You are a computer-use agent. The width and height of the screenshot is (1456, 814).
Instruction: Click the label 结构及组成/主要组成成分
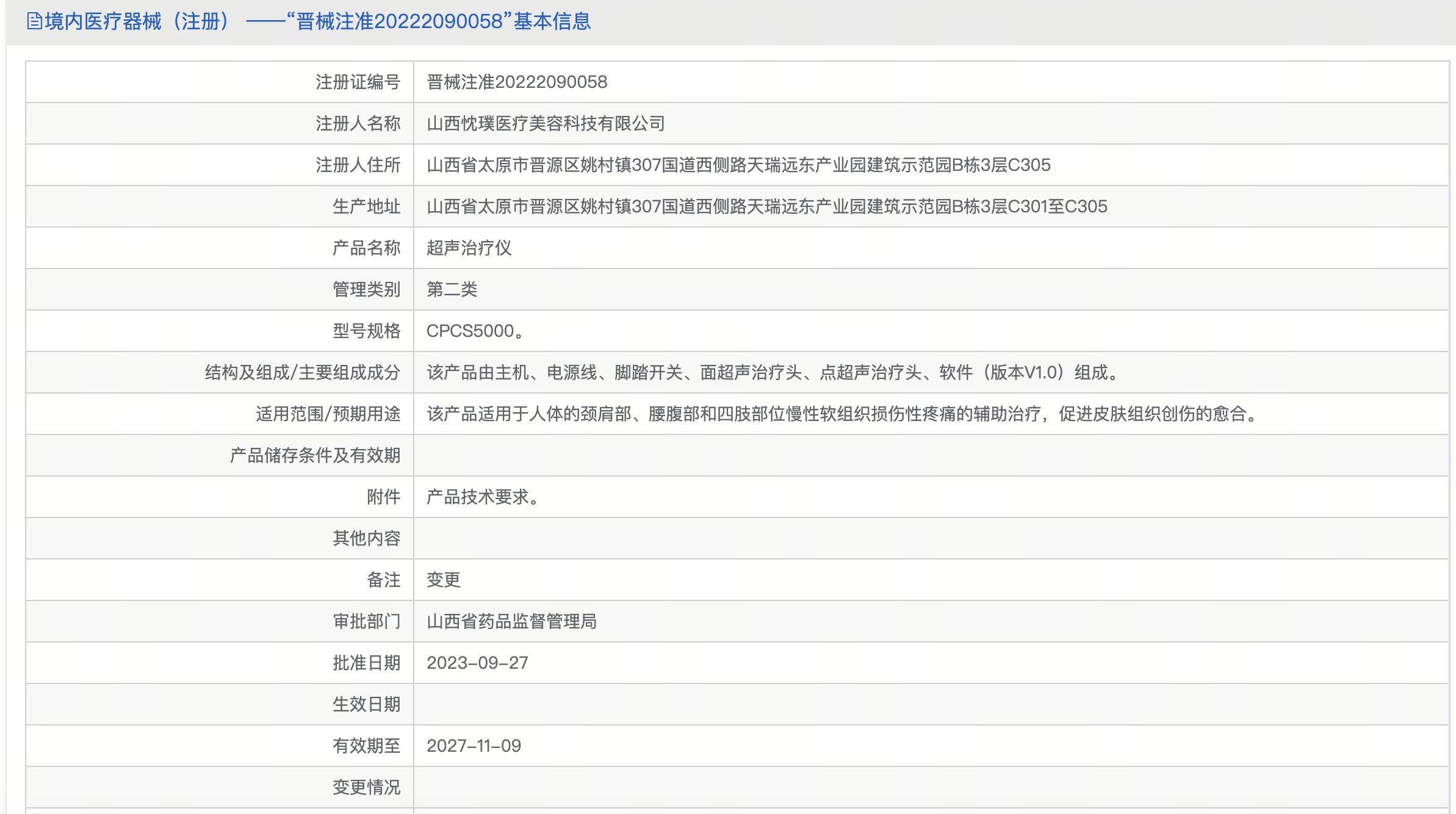[x=303, y=372]
